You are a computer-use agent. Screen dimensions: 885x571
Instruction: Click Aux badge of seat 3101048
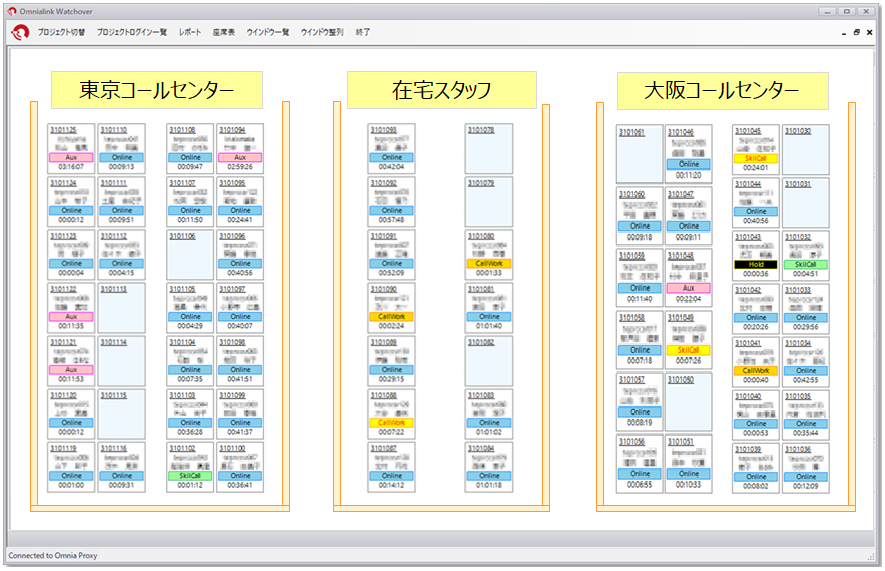[689, 288]
